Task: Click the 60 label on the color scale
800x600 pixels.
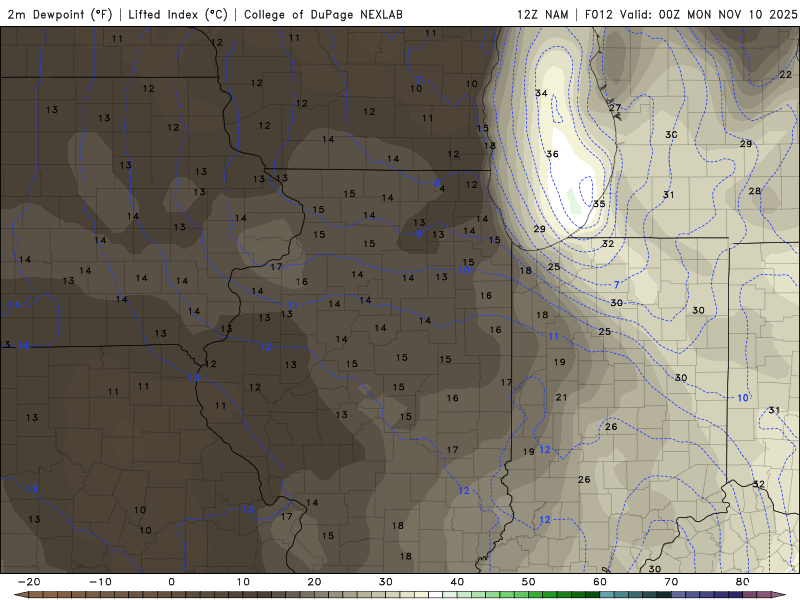Action: (x=600, y=582)
